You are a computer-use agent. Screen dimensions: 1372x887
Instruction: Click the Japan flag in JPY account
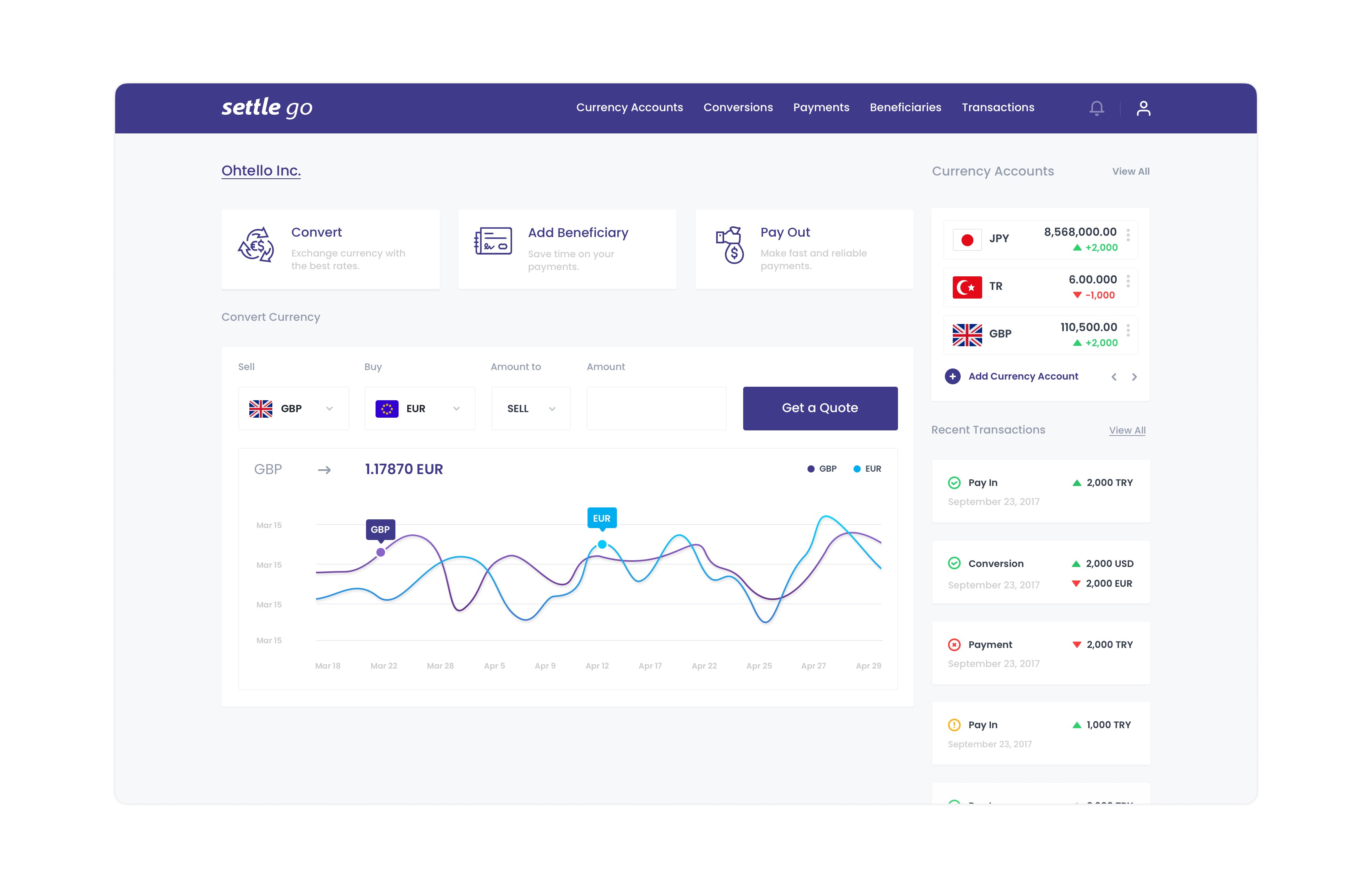pyautogui.click(x=967, y=239)
